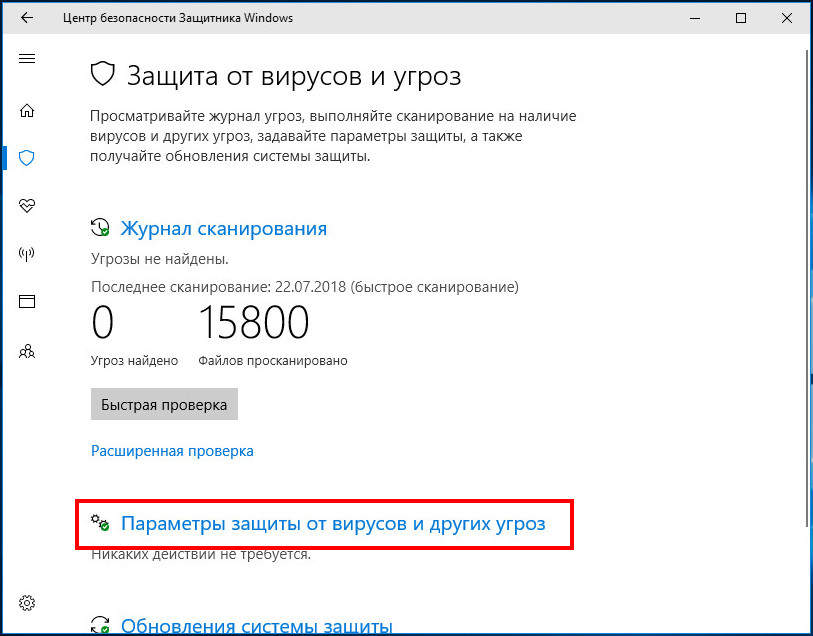Open Расширенная проверка link
This screenshot has height=636, width=813.
172,451
